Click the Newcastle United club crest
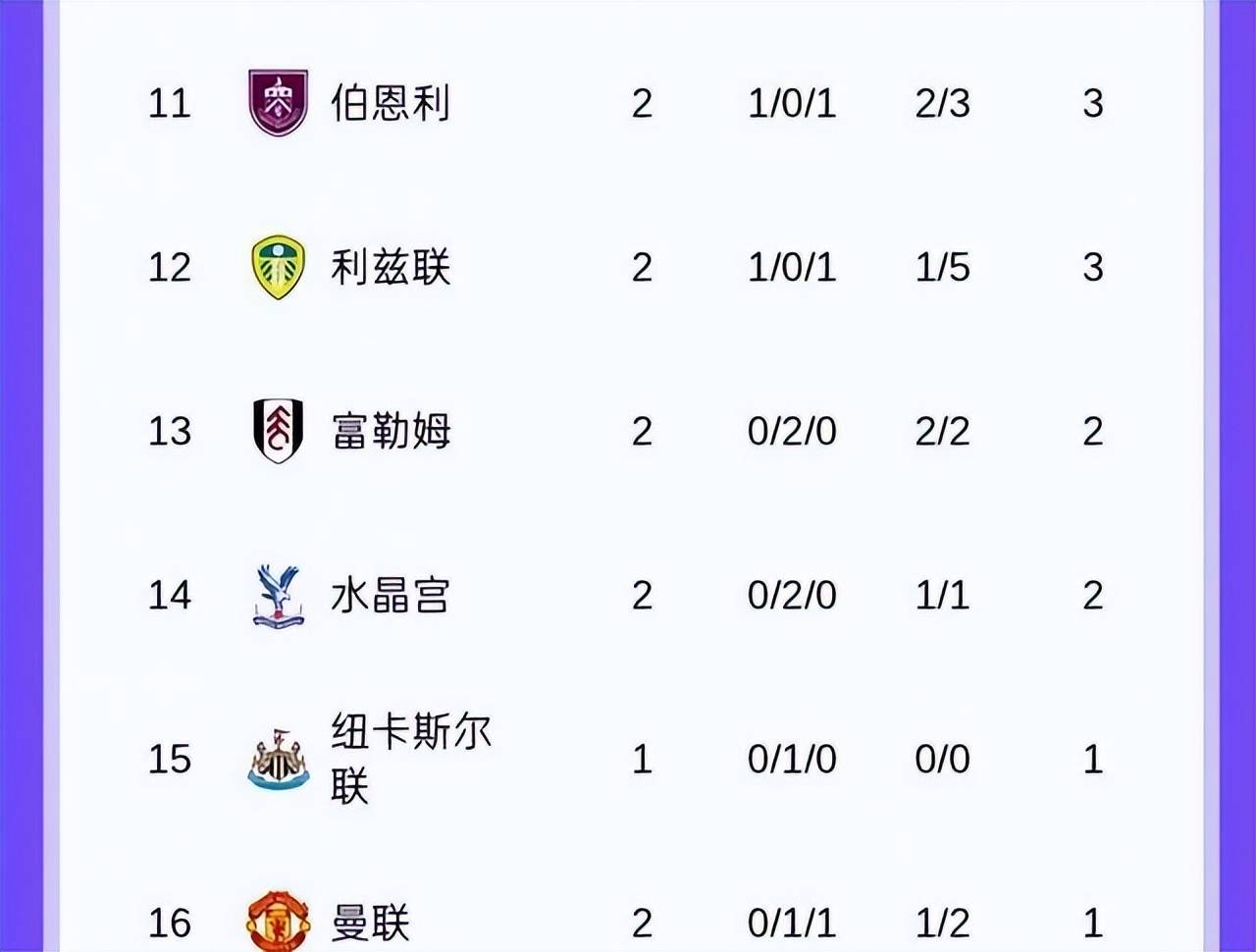1256x952 pixels. click(x=279, y=761)
